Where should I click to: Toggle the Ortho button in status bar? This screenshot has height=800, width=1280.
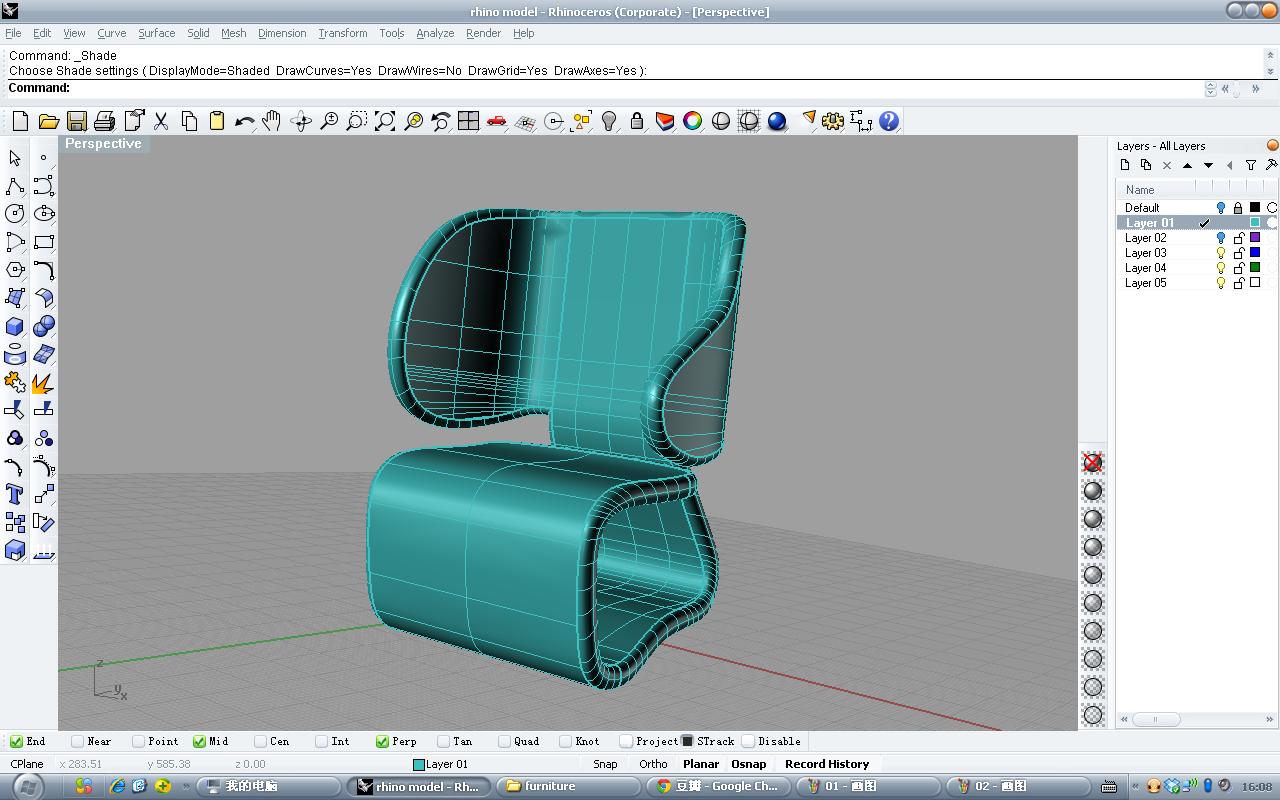[x=653, y=764]
